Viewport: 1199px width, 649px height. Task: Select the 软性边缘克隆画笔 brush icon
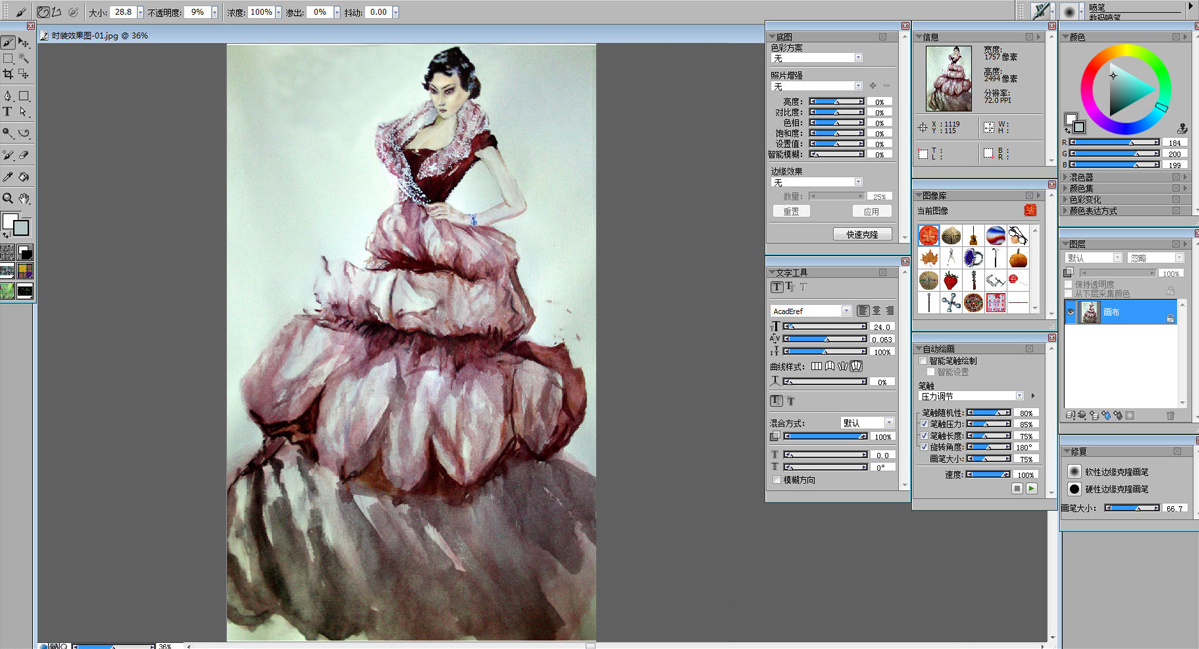(x=1074, y=472)
